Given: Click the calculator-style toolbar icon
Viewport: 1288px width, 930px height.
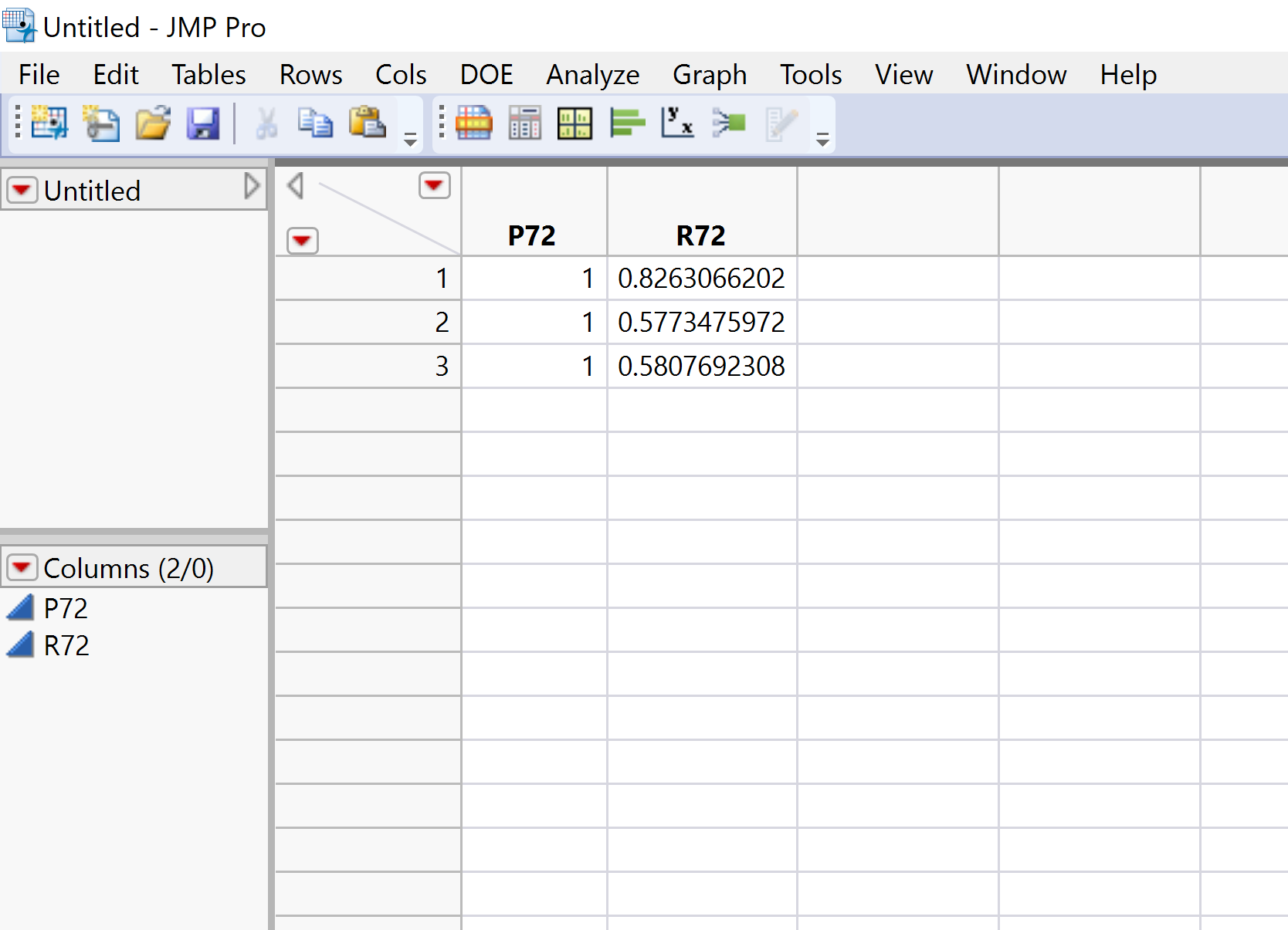Looking at the screenshot, I should [x=524, y=123].
